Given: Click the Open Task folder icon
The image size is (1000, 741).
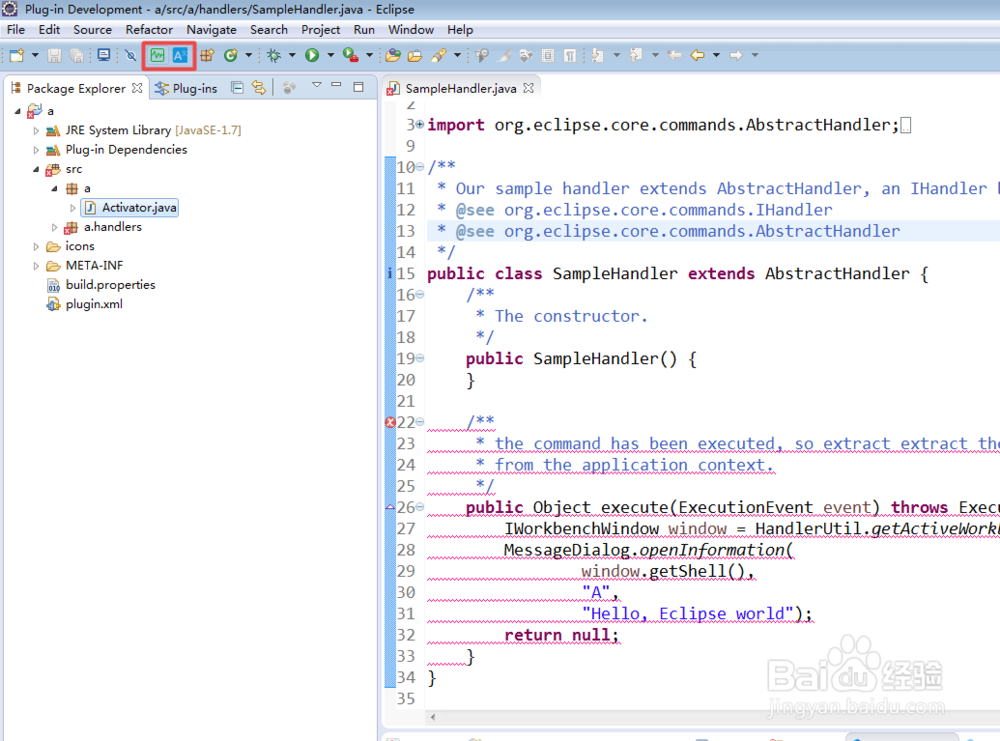Looking at the screenshot, I should point(415,55).
